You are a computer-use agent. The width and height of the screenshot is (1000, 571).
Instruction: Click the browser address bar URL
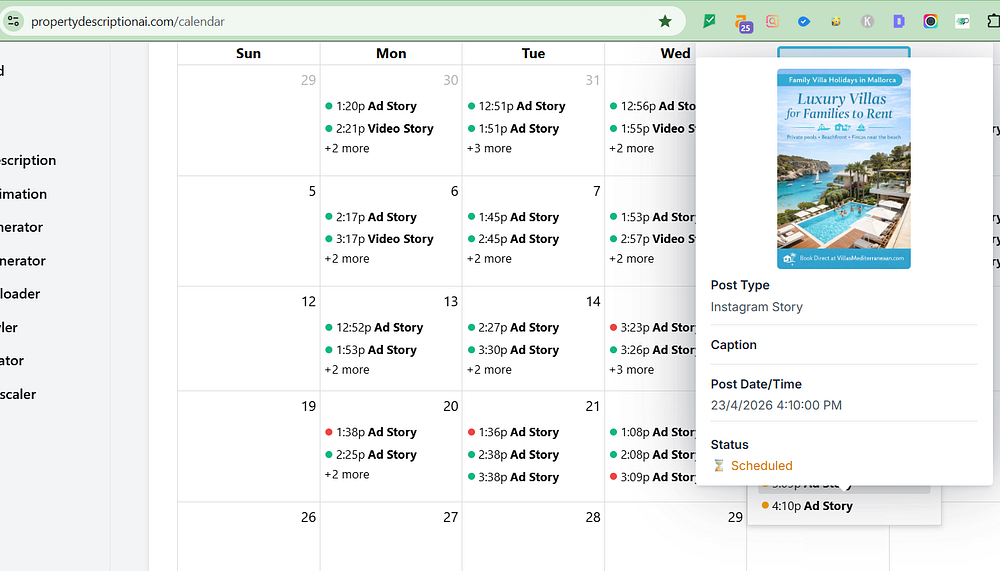[x=128, y=21]
